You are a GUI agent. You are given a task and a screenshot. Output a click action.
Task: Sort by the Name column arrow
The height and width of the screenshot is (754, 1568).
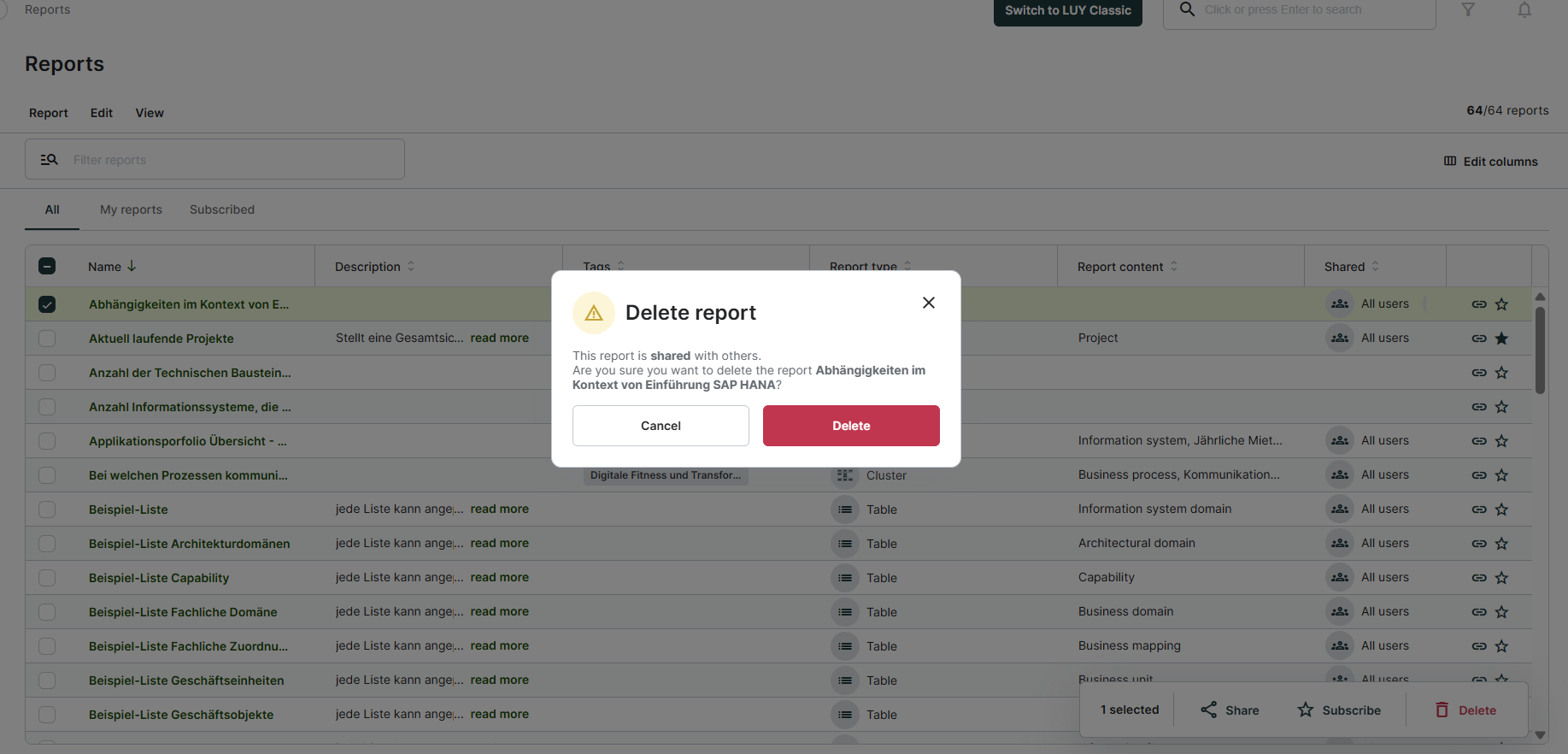point(132,266)
